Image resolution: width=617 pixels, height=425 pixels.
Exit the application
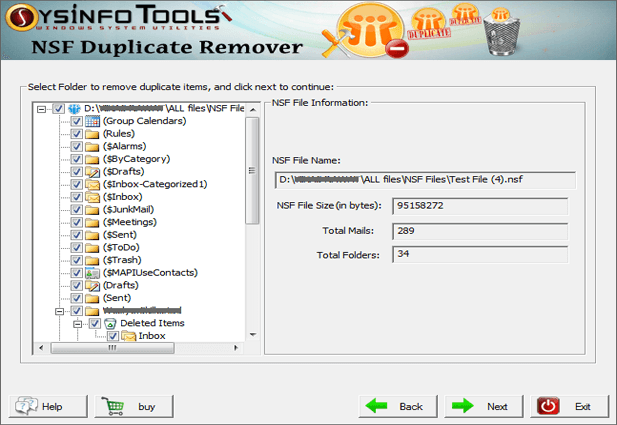tap(569, 407)
